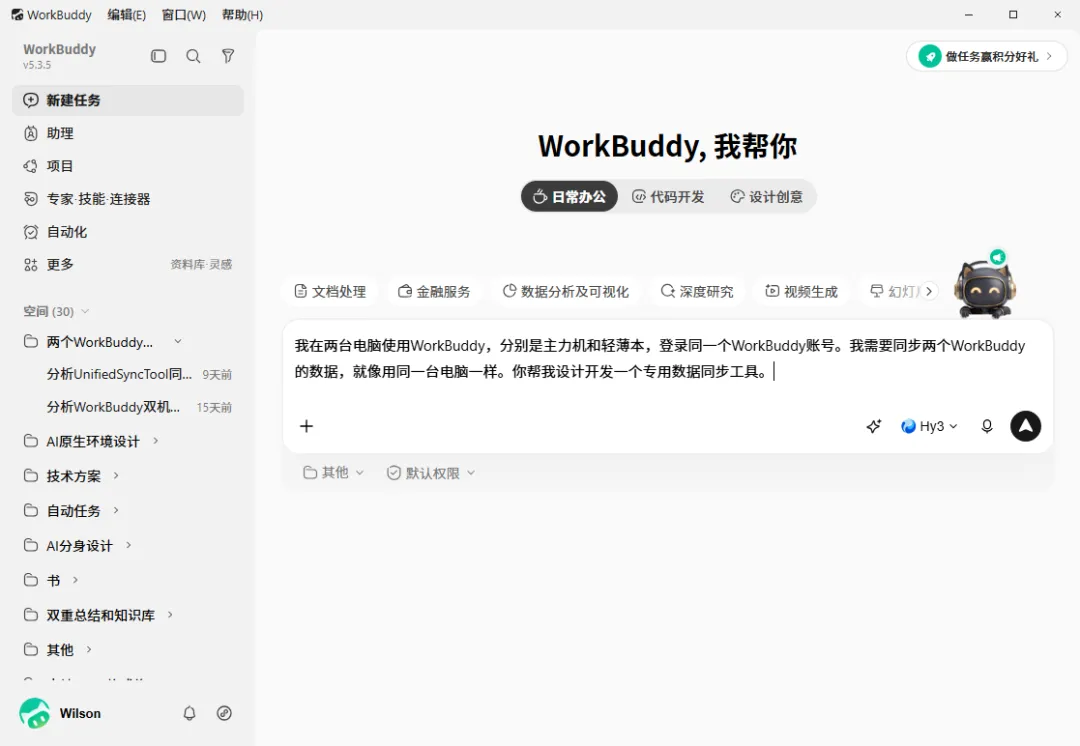Screen dimensions: 1080x746
Task: Switch to the 代码开发 tab
Action: click(x=668, y=197)
